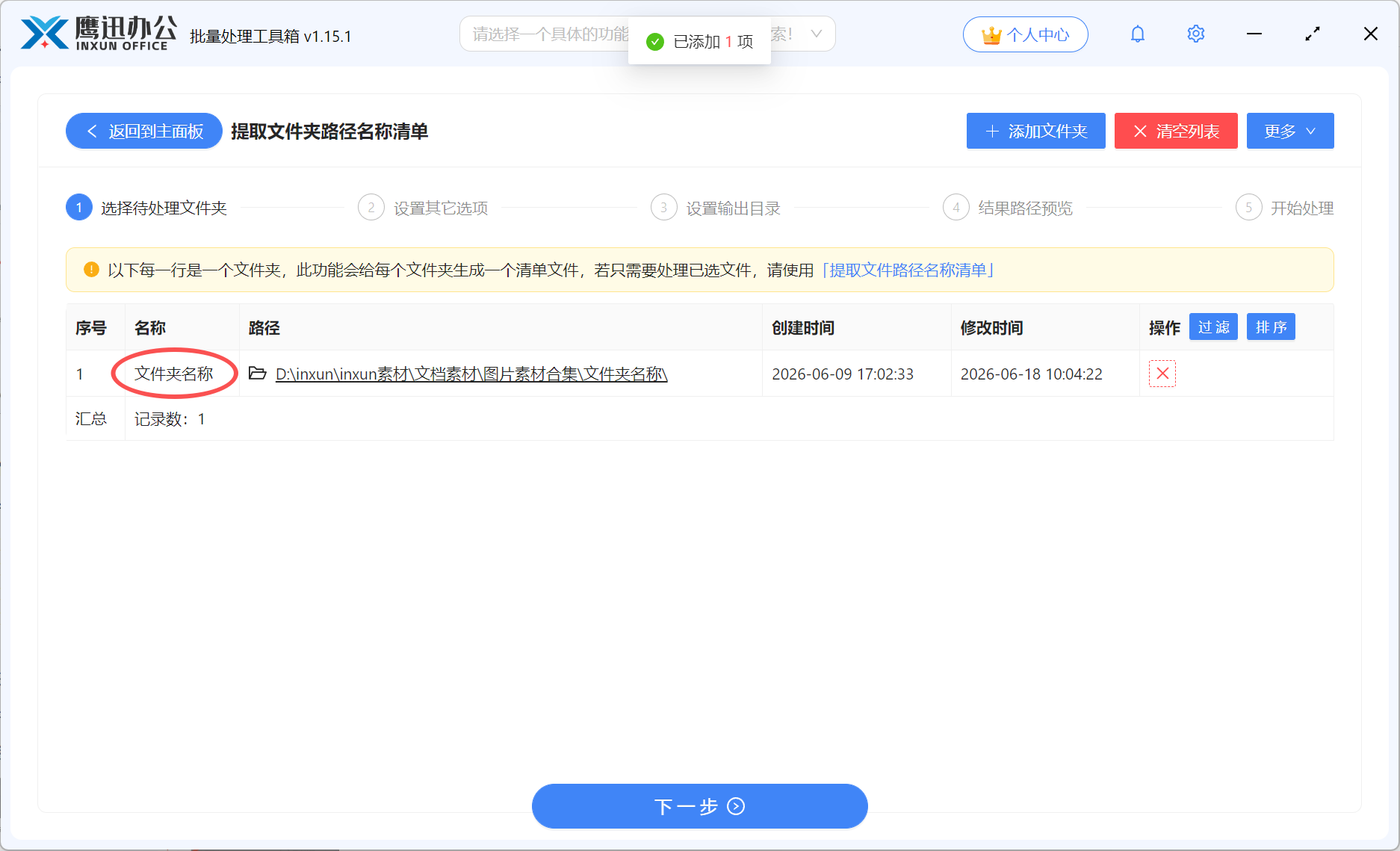Go to step 4 结果路径预览
1400x851 pixels.
point(1008,208)
